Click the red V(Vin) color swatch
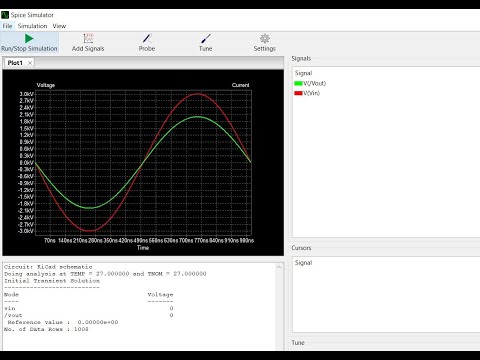Screen dimensions: 480x360 [x=298, y=93]
